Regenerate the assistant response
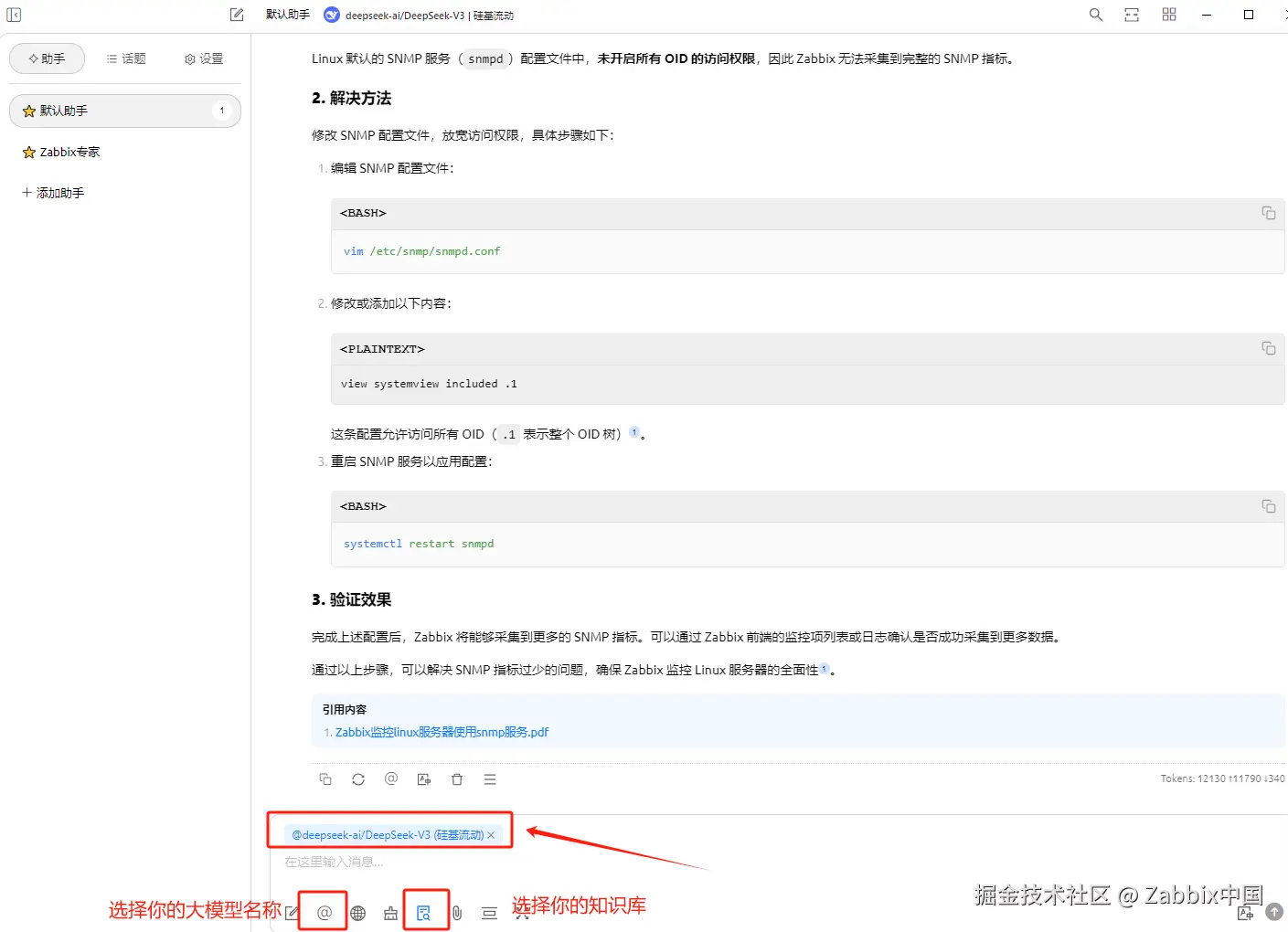The width and height of the screenshot is (1288, 932). pos(358,779)
